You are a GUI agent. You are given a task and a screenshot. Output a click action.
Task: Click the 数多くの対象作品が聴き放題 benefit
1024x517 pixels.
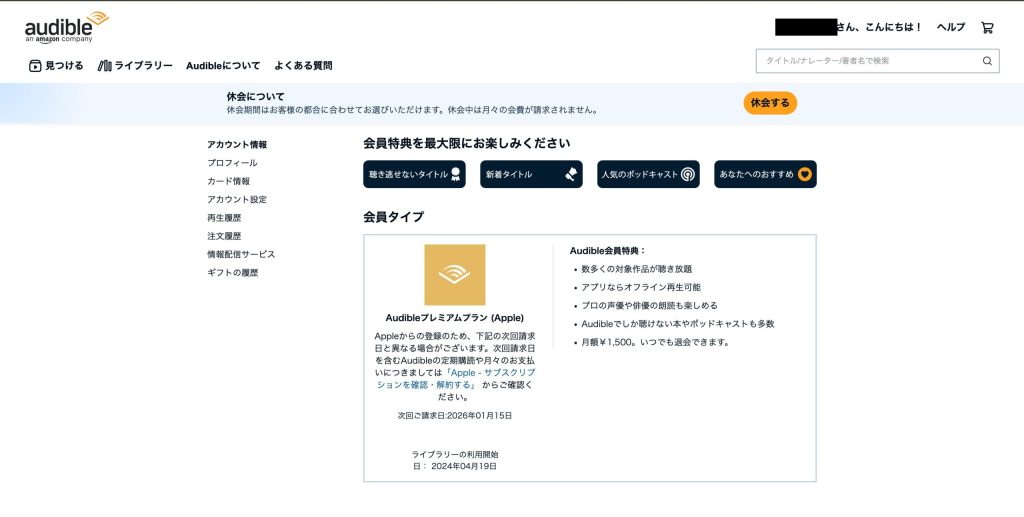tap(636, 269)
